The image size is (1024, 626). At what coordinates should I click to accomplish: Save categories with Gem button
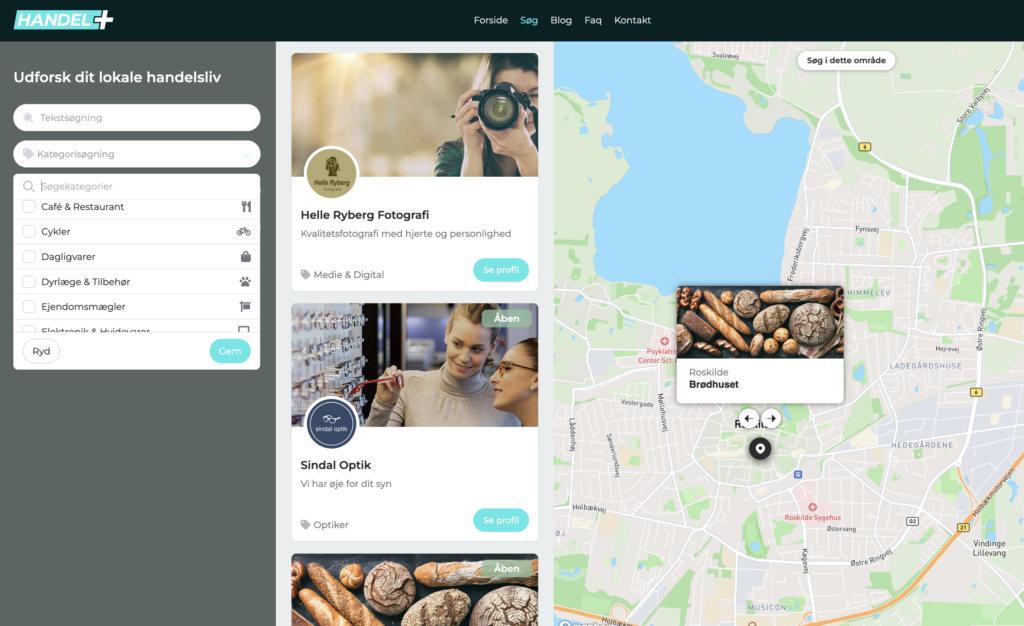click(x=230, y=351)
